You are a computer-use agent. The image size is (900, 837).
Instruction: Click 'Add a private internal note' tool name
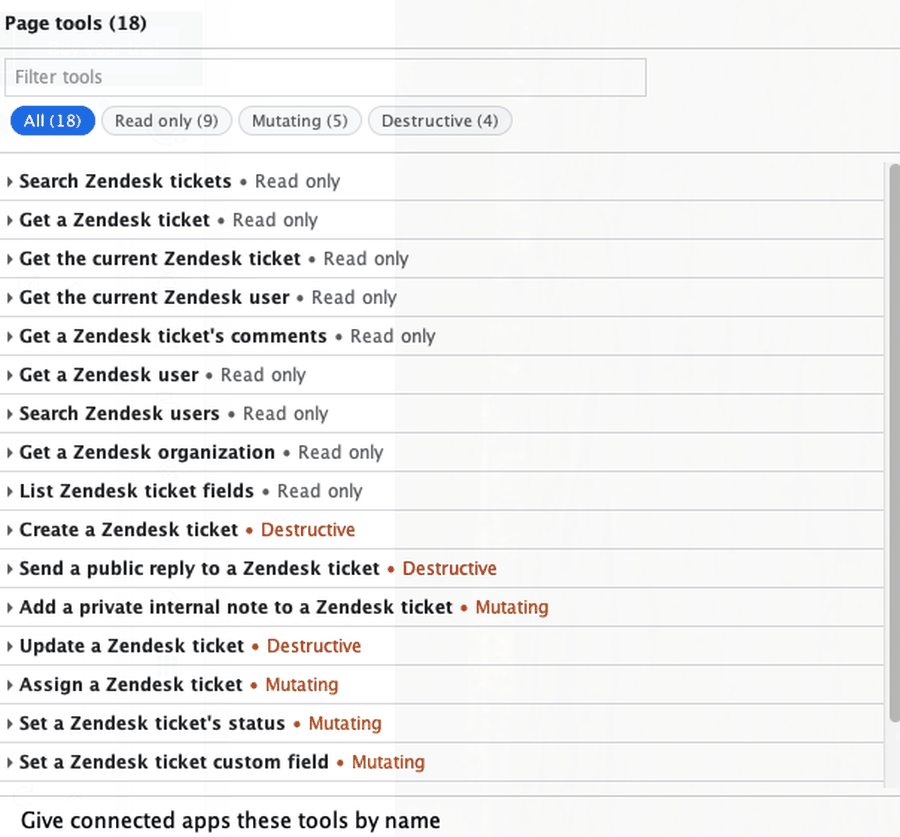[236, 607]
